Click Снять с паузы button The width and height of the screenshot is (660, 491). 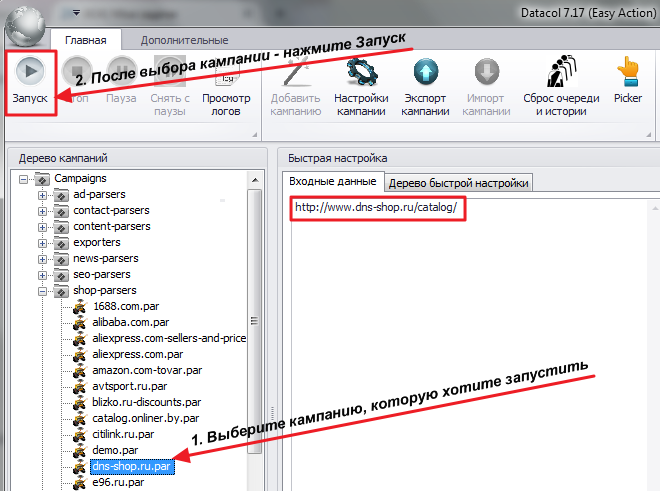tap(170, 86)
